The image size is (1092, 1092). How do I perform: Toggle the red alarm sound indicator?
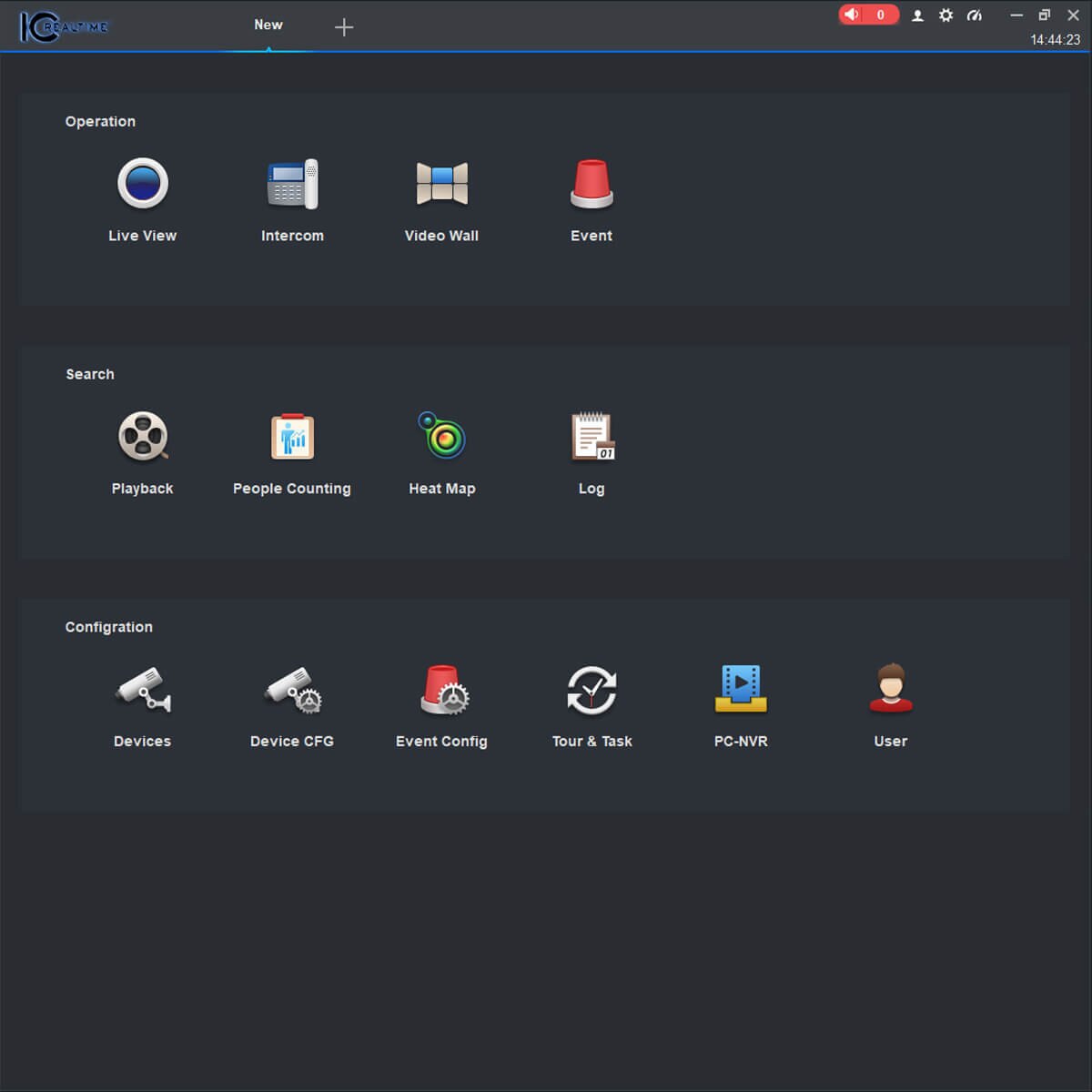point(867,15)
